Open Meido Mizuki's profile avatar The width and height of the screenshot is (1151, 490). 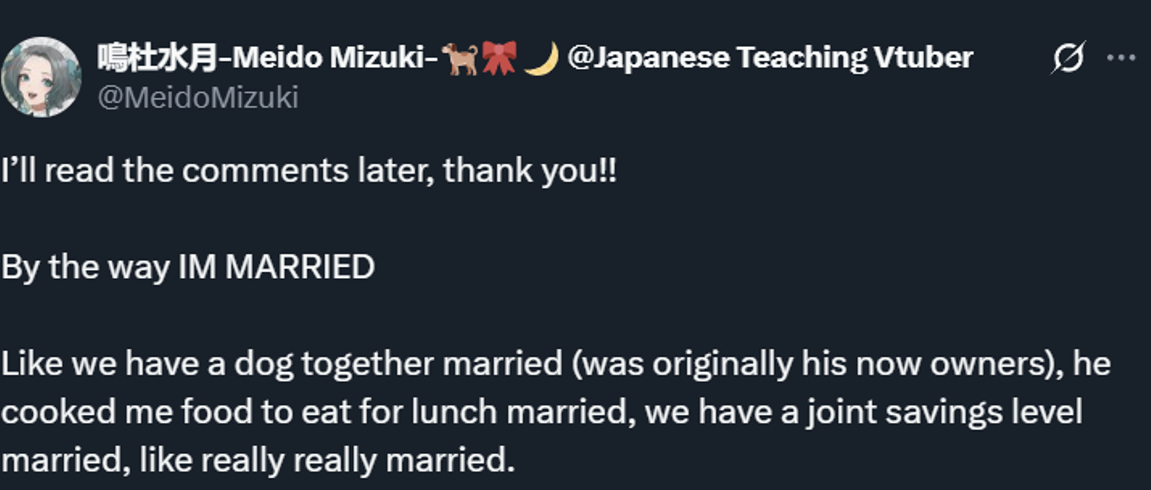tap(41, 77)
